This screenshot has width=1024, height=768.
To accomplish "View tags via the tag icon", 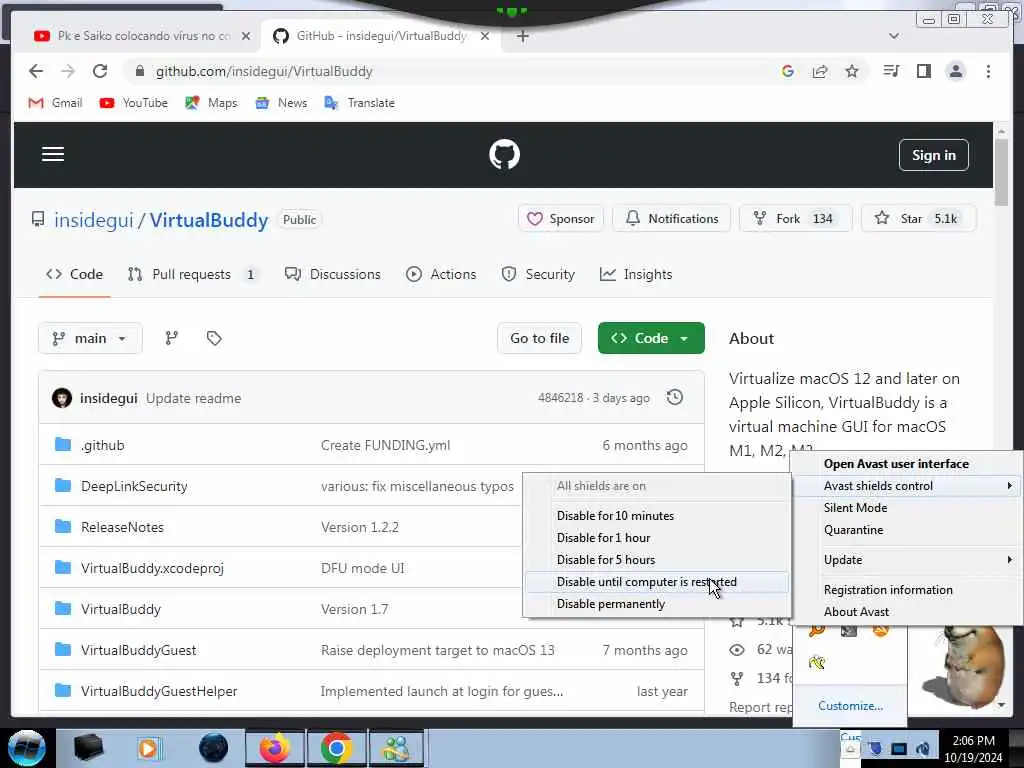I will click(214, 338).
